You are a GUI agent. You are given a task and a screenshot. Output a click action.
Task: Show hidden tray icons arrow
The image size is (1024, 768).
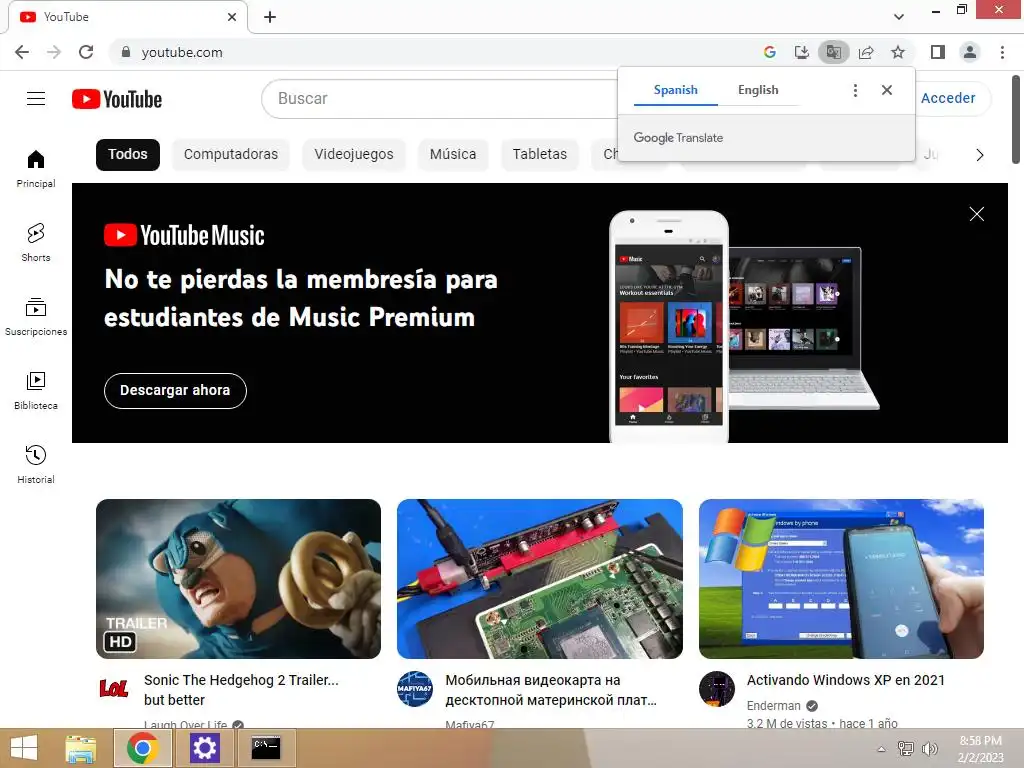click(x=881, y=749)
